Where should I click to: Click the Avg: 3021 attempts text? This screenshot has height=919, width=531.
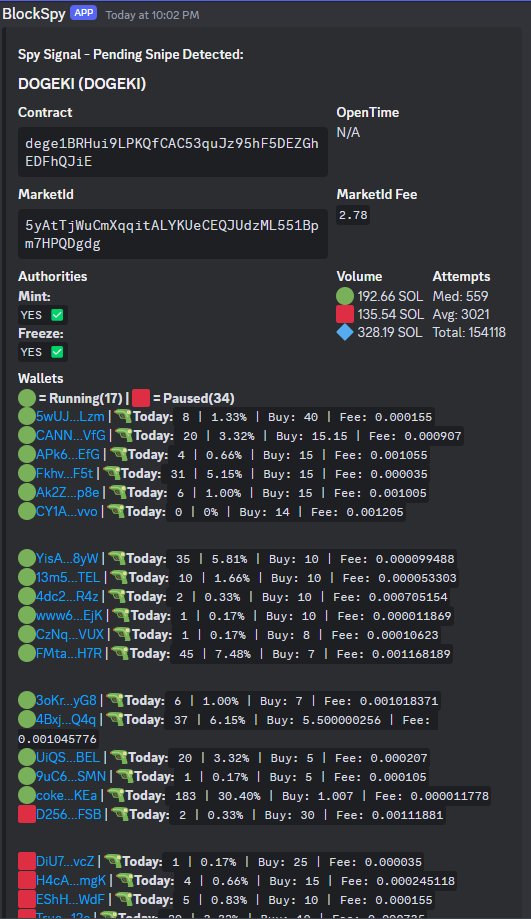(461, 314)
